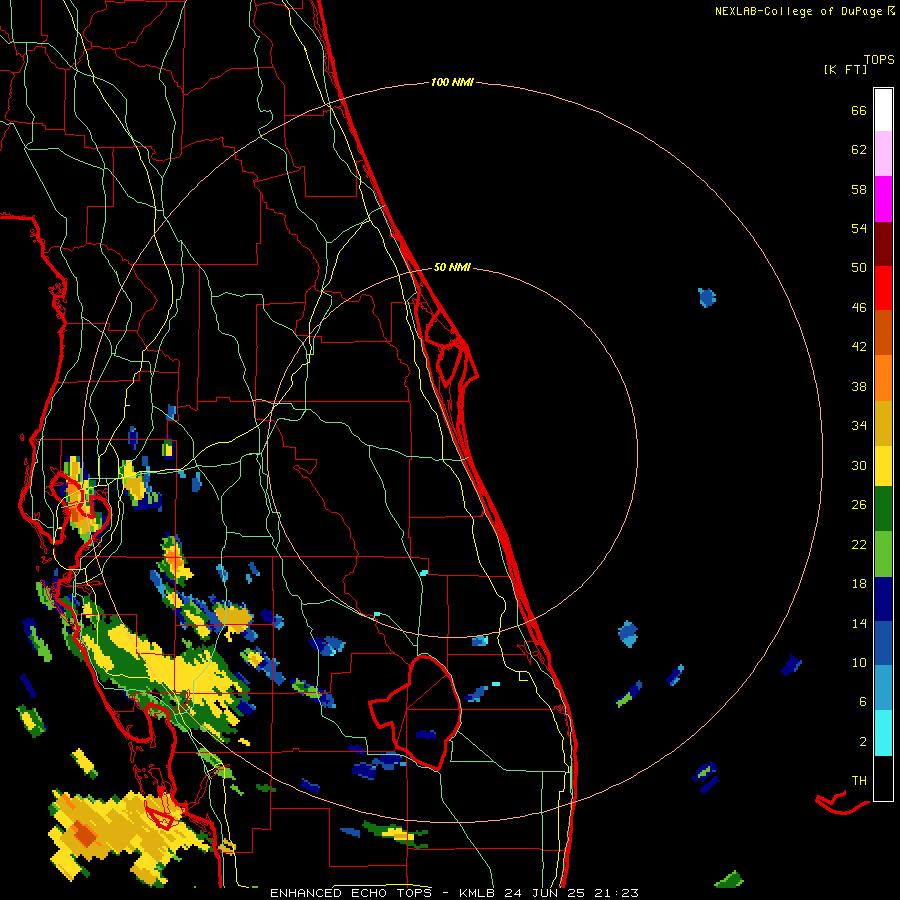The image size is (900, 900).
Task: Click the 22 value on the legend
Action: point(859,545)
